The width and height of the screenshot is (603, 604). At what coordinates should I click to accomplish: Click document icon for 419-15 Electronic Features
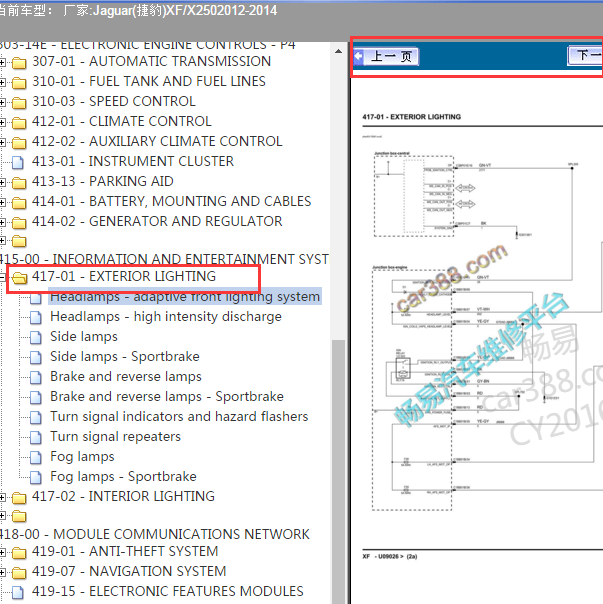click(x=17, y=592)
